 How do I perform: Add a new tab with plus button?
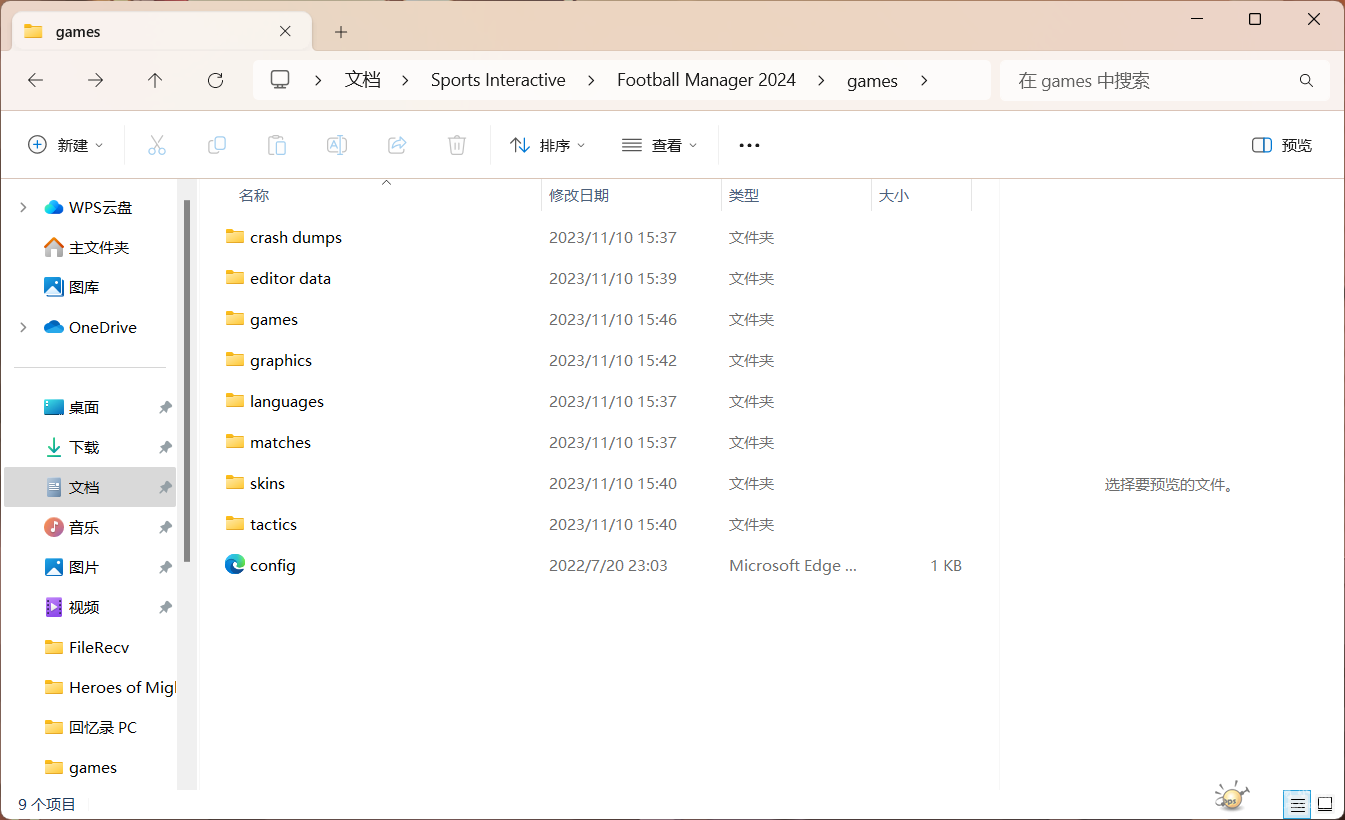click(341, 32)
